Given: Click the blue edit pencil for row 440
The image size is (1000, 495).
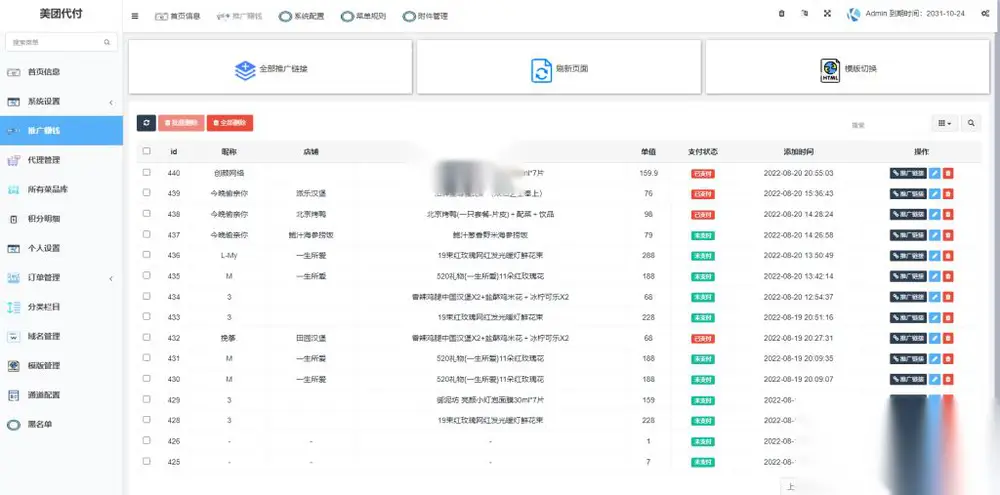Looking at the screenshot, I should pyautogui.click(x=934, y=174).
